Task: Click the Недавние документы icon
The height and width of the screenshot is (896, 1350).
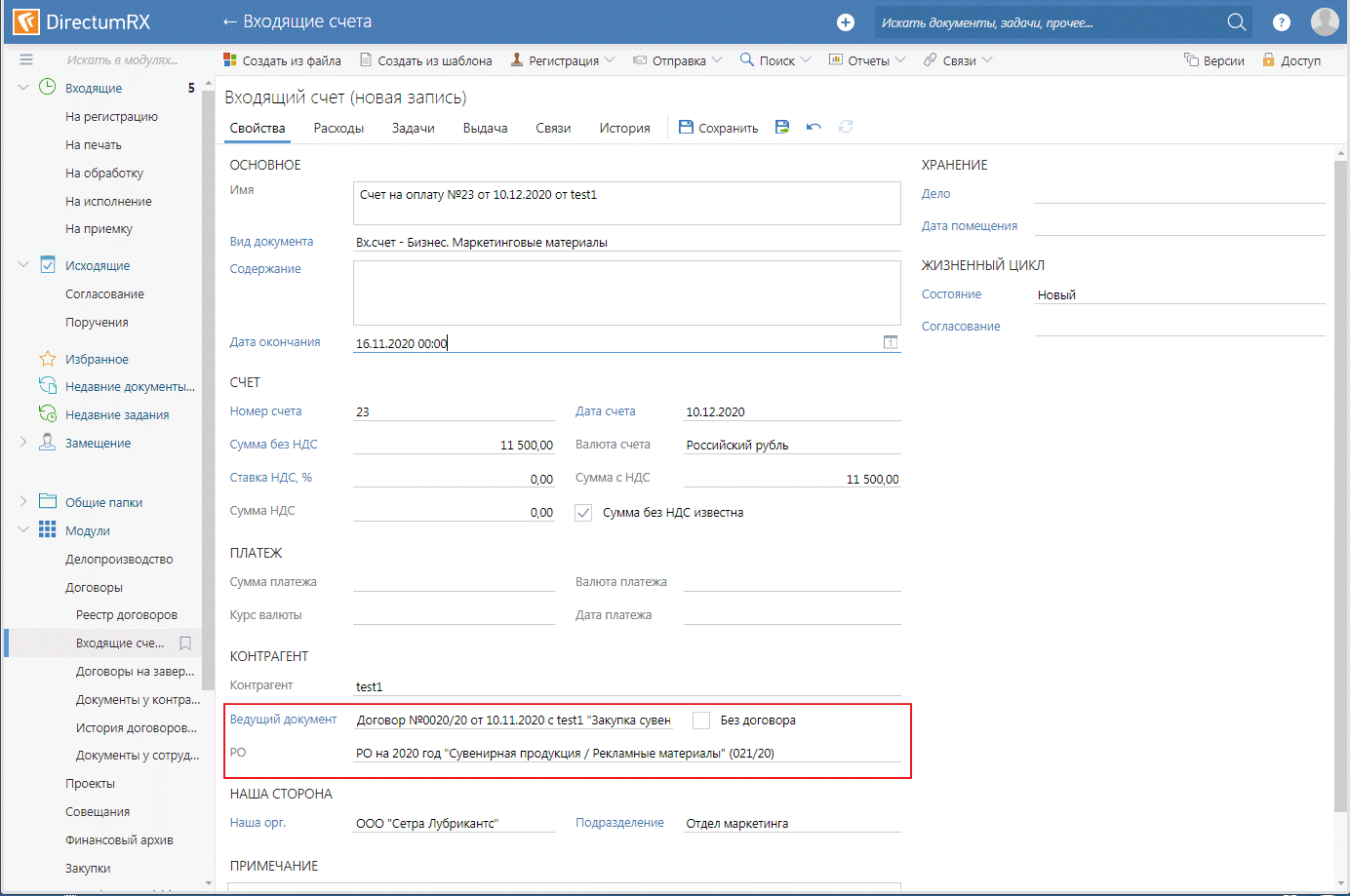Action: point(47,386)
